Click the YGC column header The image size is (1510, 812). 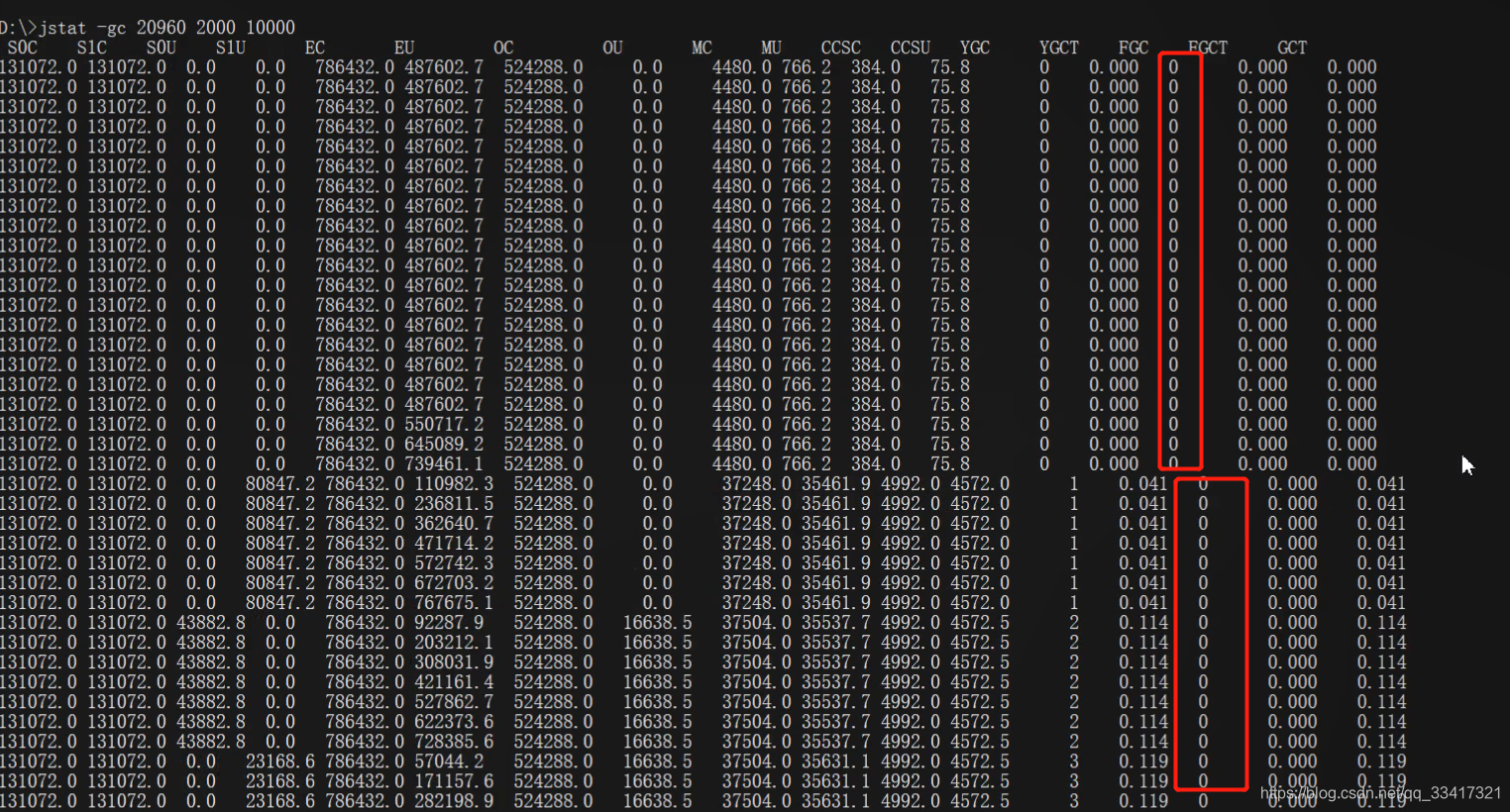coord(974,48)
